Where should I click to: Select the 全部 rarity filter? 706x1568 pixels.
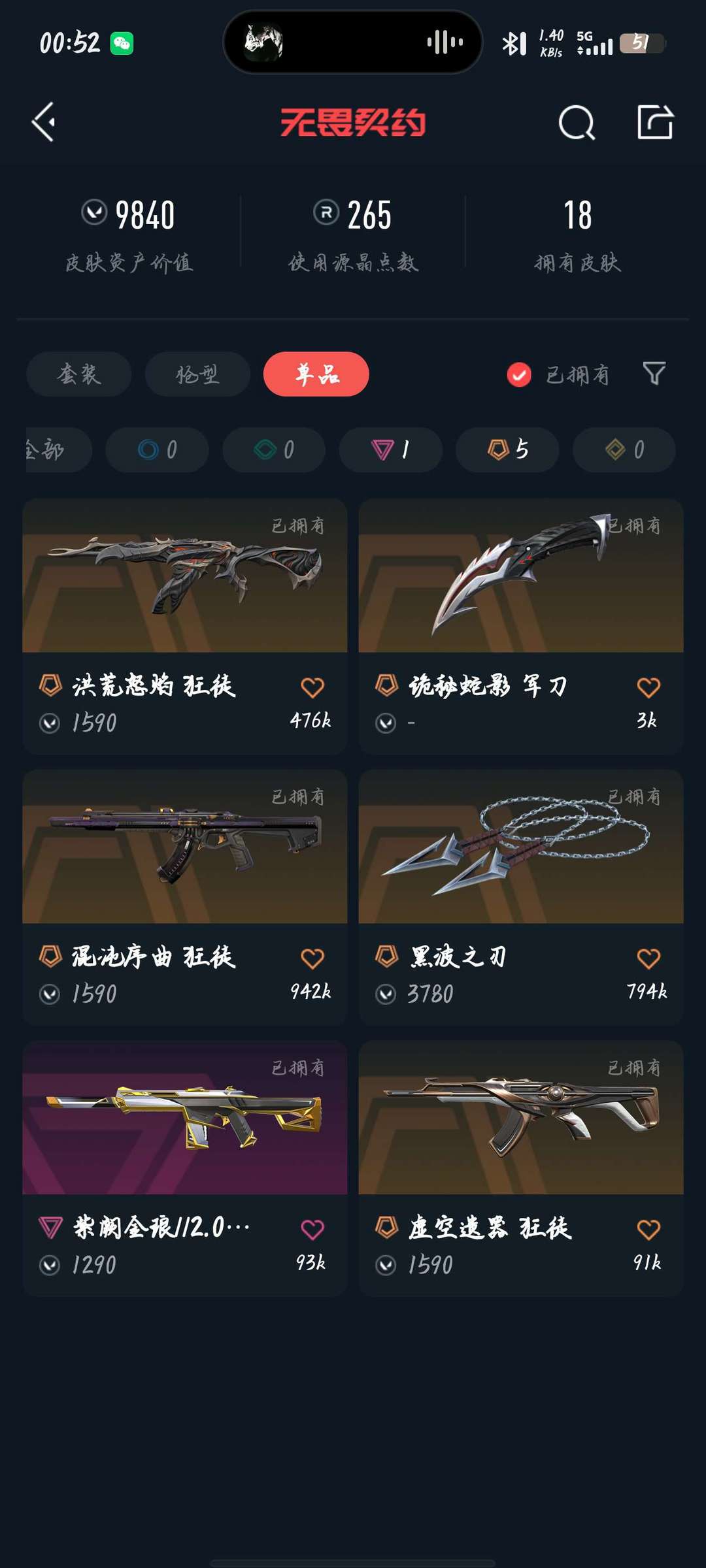click(x=58, y=449)
